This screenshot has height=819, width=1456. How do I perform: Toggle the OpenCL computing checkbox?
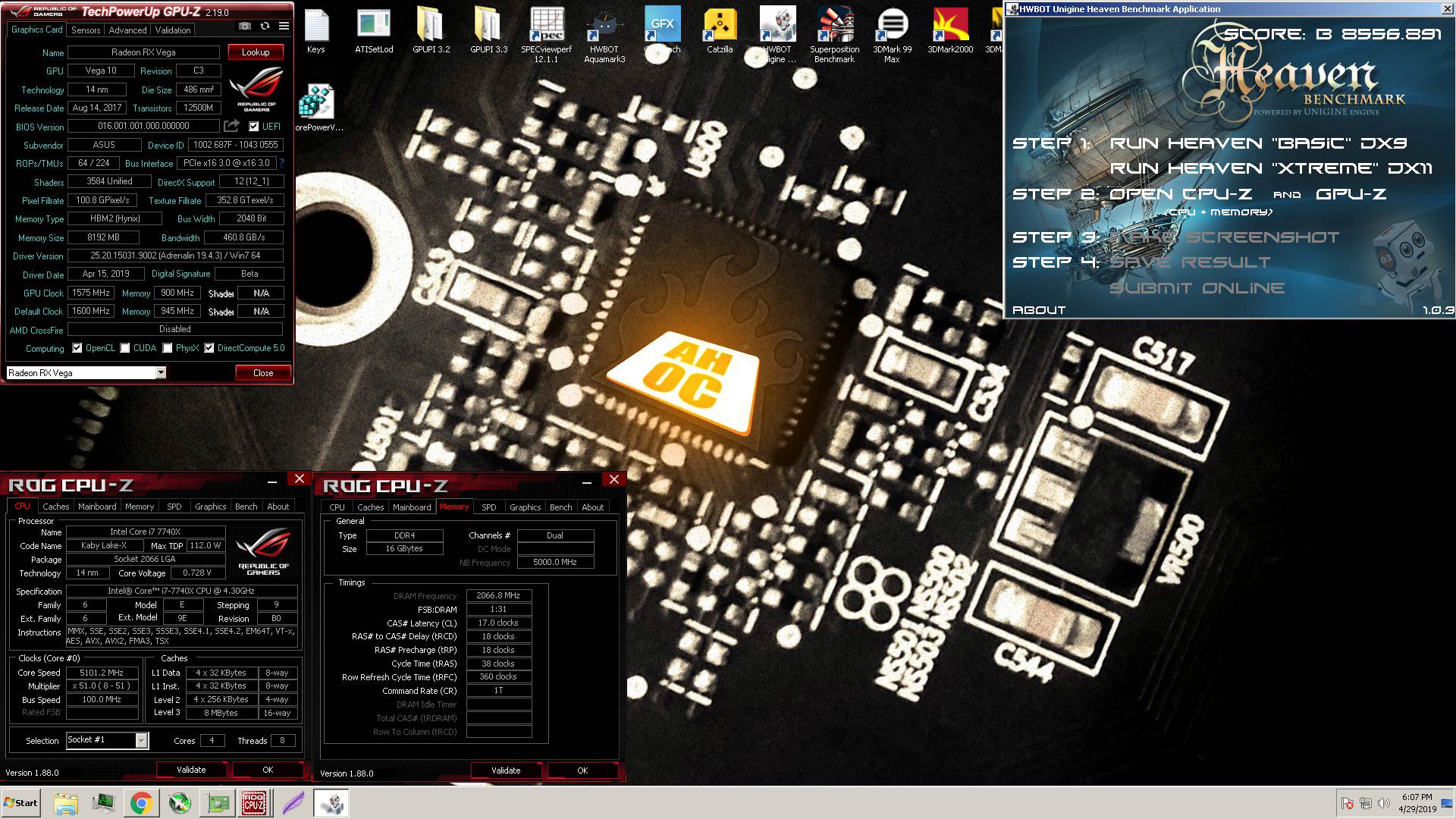[x=77, y=348]
